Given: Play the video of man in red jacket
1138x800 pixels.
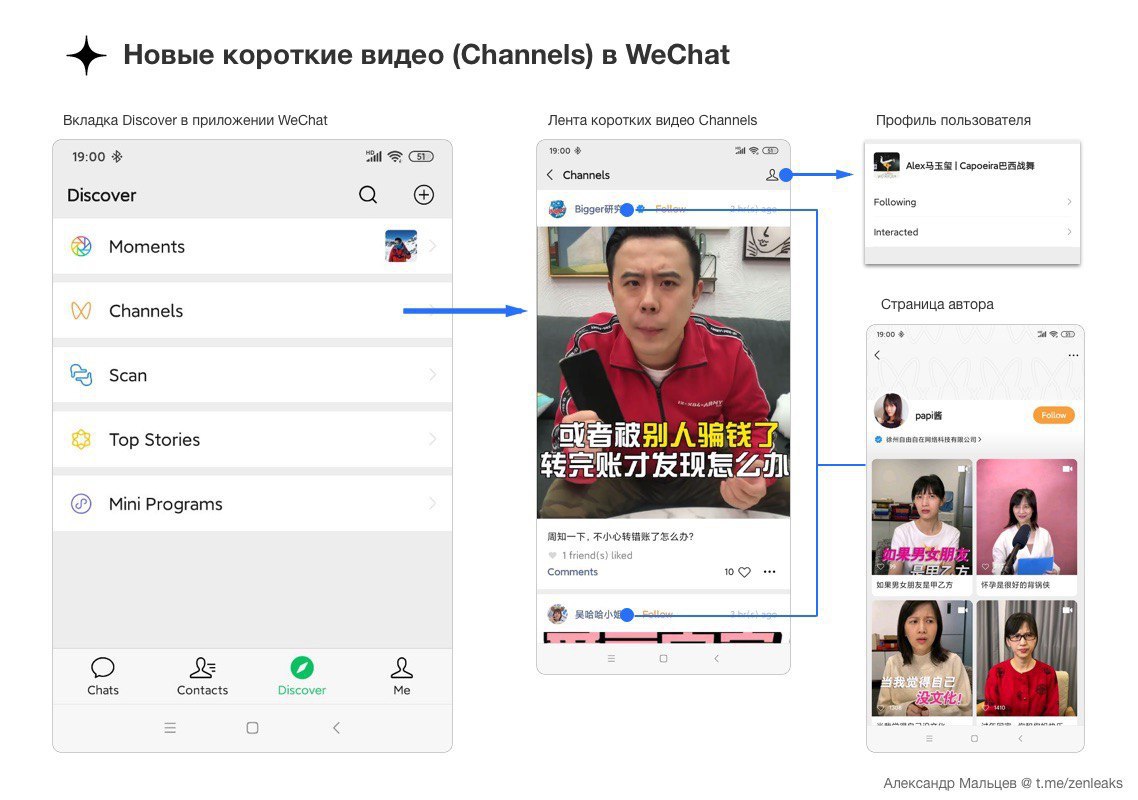Looking at the screenshot, I should [663, 372].
